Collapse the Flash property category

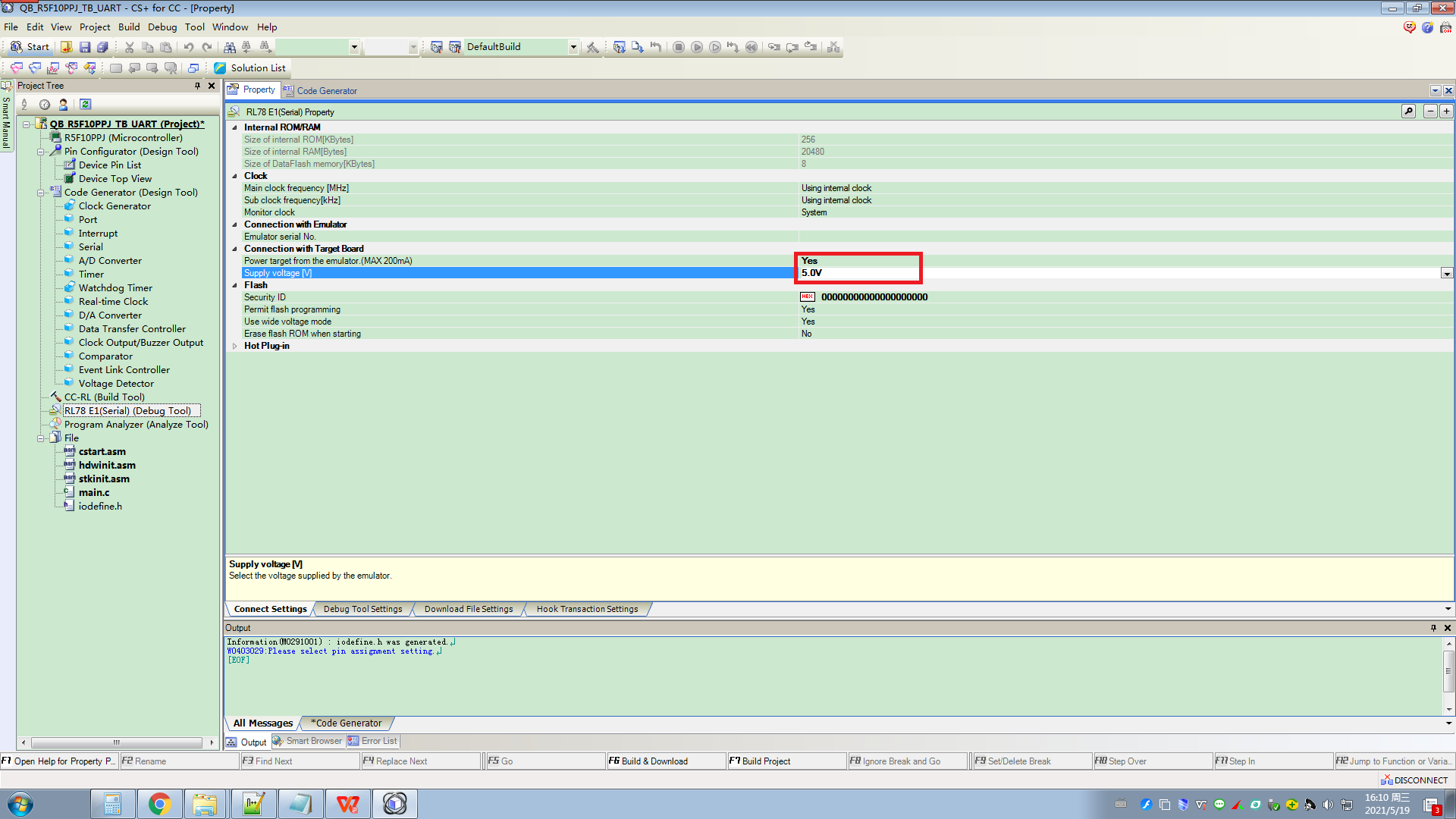pyautogui.click(x=234, y=286)
